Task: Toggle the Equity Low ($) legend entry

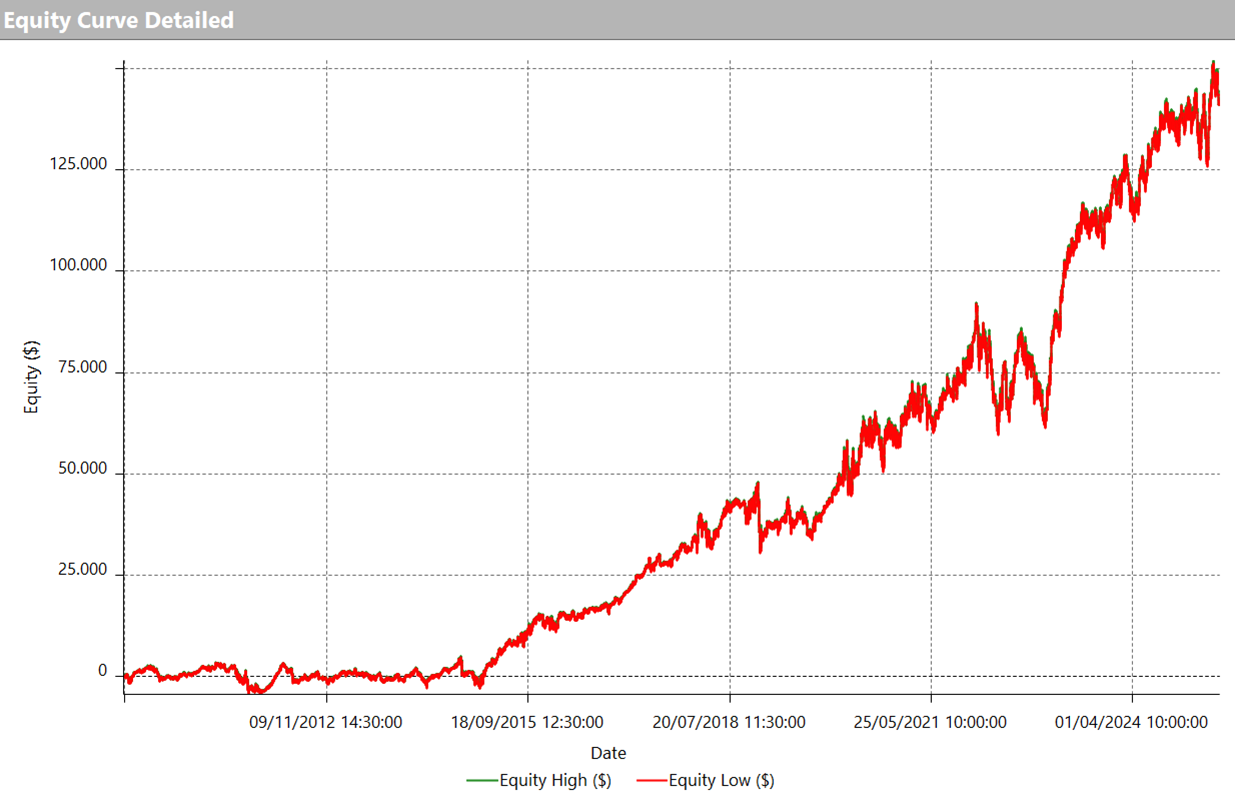Action: pyautogui.click(x=721, y=780)
